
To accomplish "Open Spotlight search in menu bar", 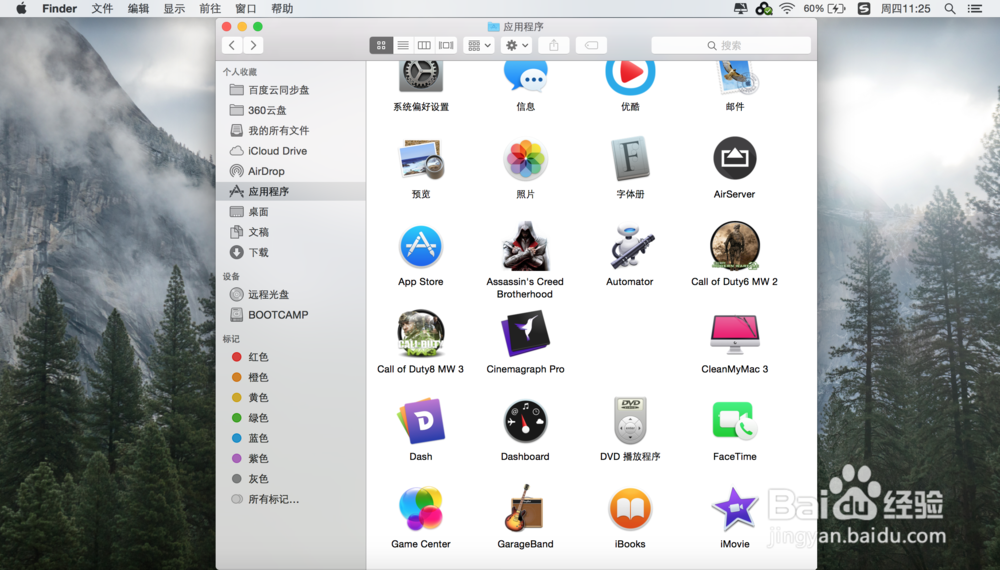I will coord(950,8).
